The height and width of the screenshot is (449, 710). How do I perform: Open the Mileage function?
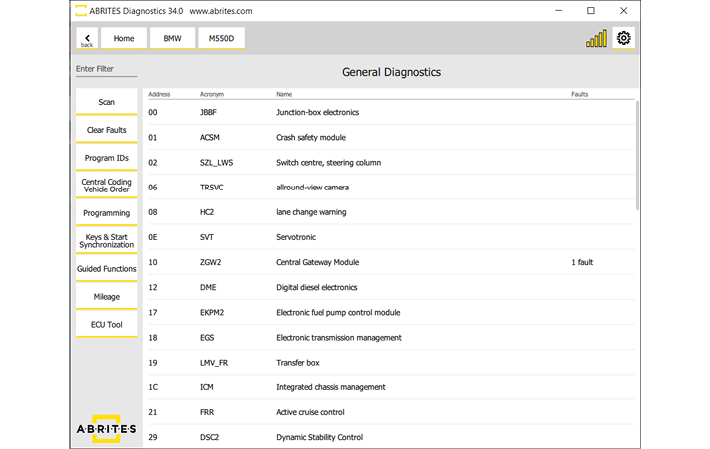click(x=106, y=297)
